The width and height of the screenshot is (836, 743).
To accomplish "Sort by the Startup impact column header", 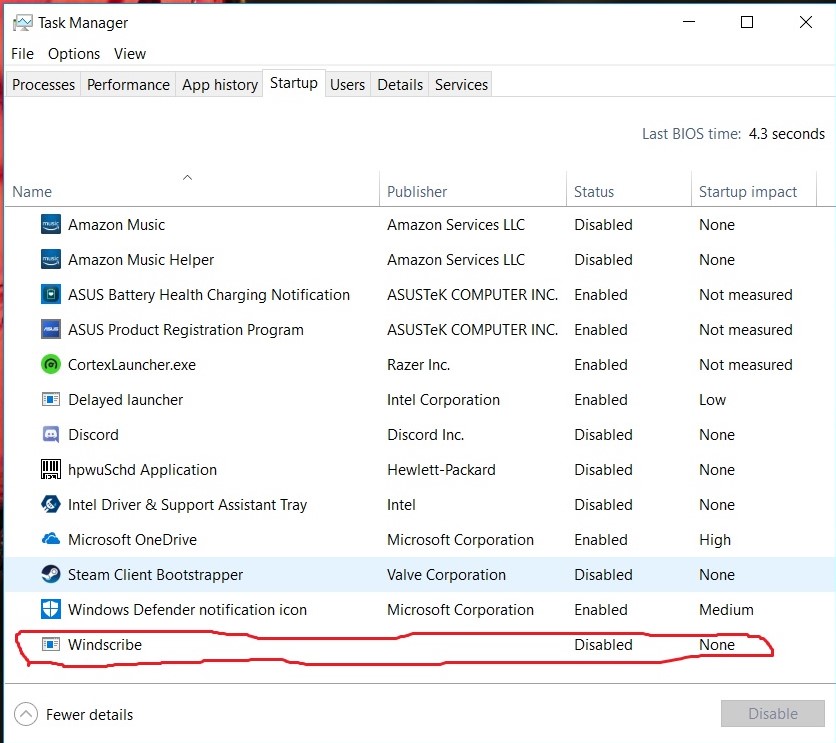I will tap(754, 189).
